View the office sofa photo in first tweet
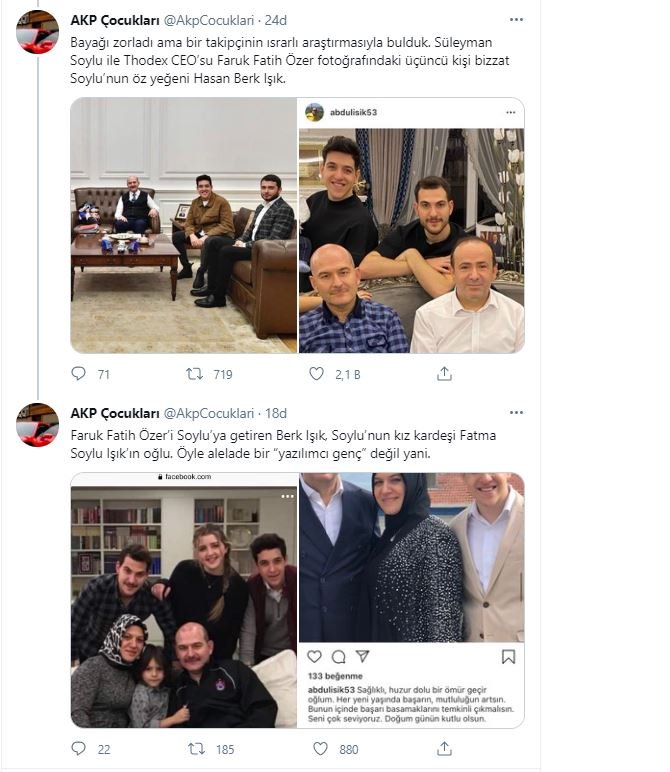The image size is (670, 772). pyautogui.click(x=184, y=225)
